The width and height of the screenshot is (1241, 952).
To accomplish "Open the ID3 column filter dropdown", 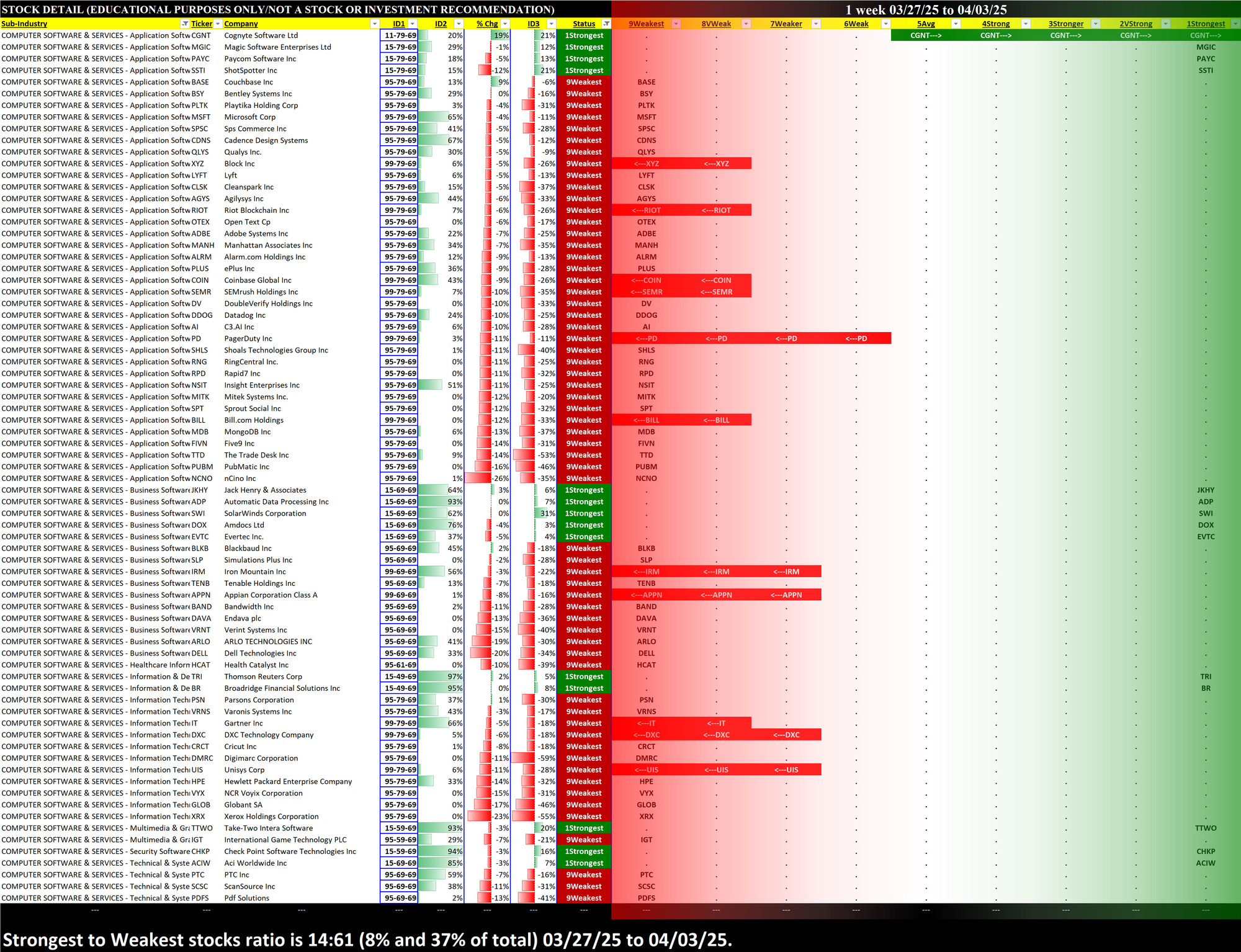I will [x=551, y=24].
